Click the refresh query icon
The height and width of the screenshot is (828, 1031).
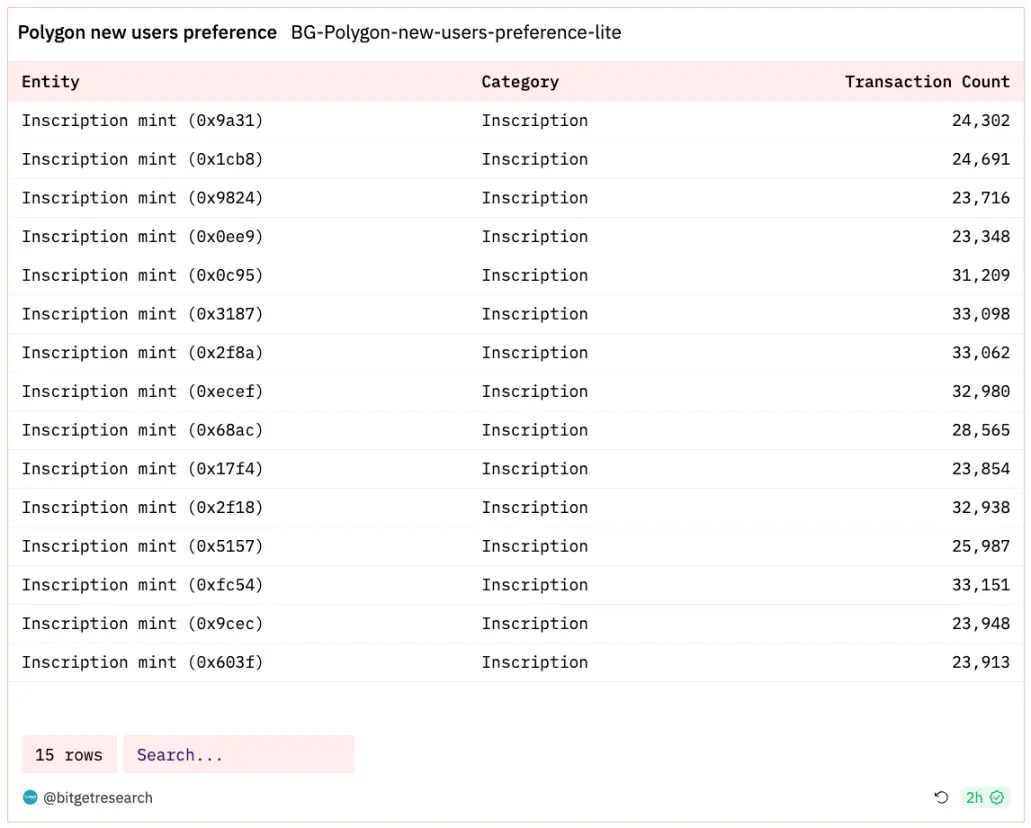tap(941, 797)
